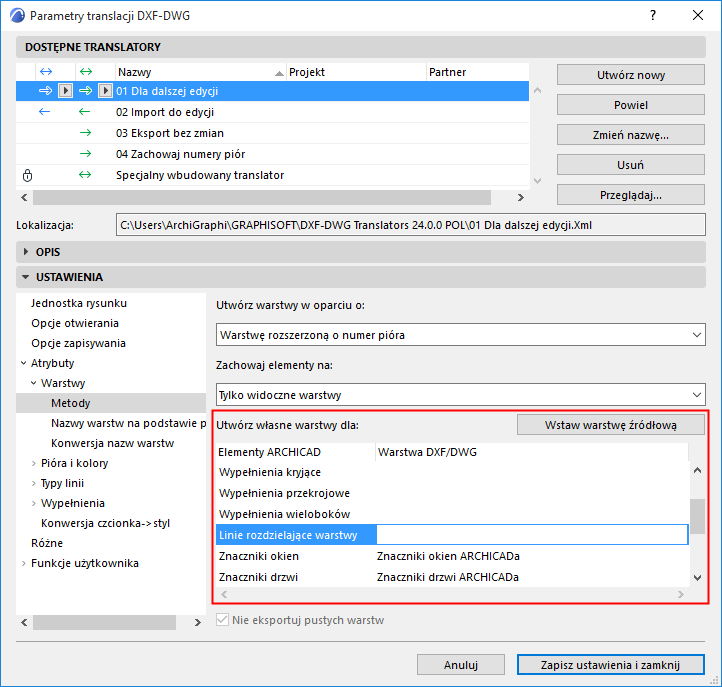Select translator 04 Zachowaj numery piór

(x=272, y=154)
